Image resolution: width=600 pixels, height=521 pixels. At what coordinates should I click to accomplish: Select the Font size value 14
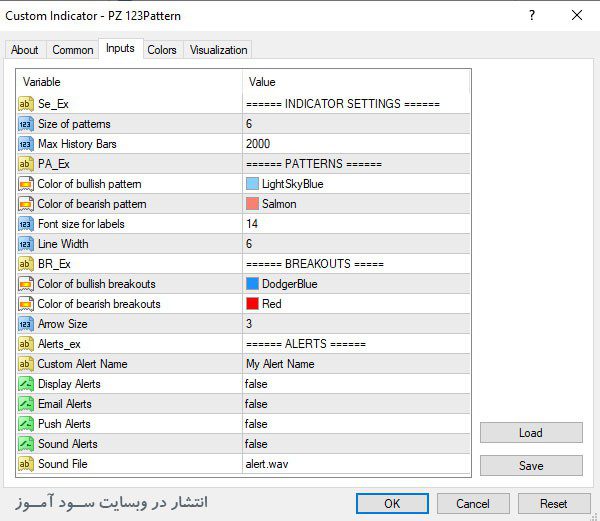[x=252, y=224]
